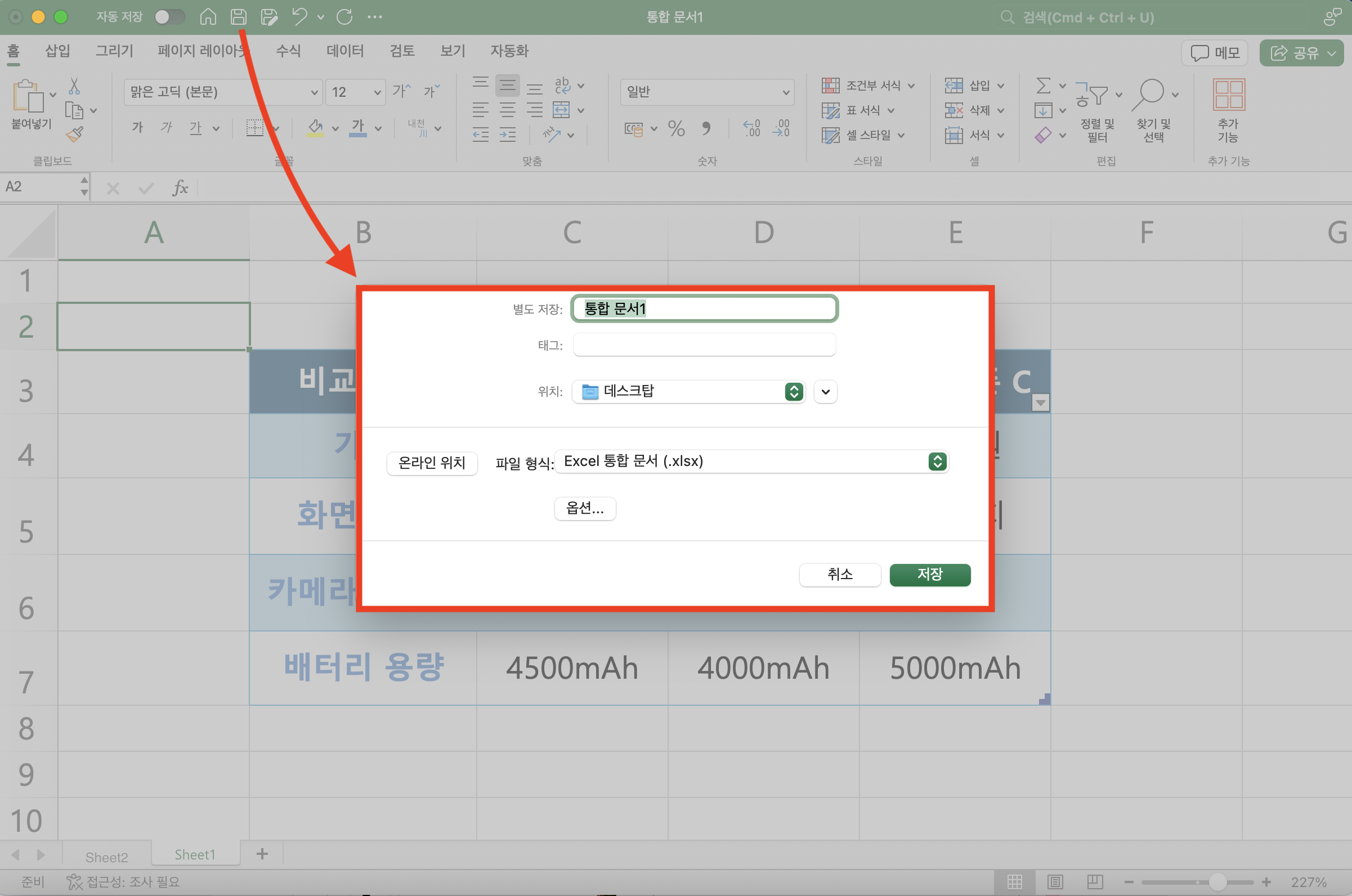Click the 저장 button

point(930,574)
